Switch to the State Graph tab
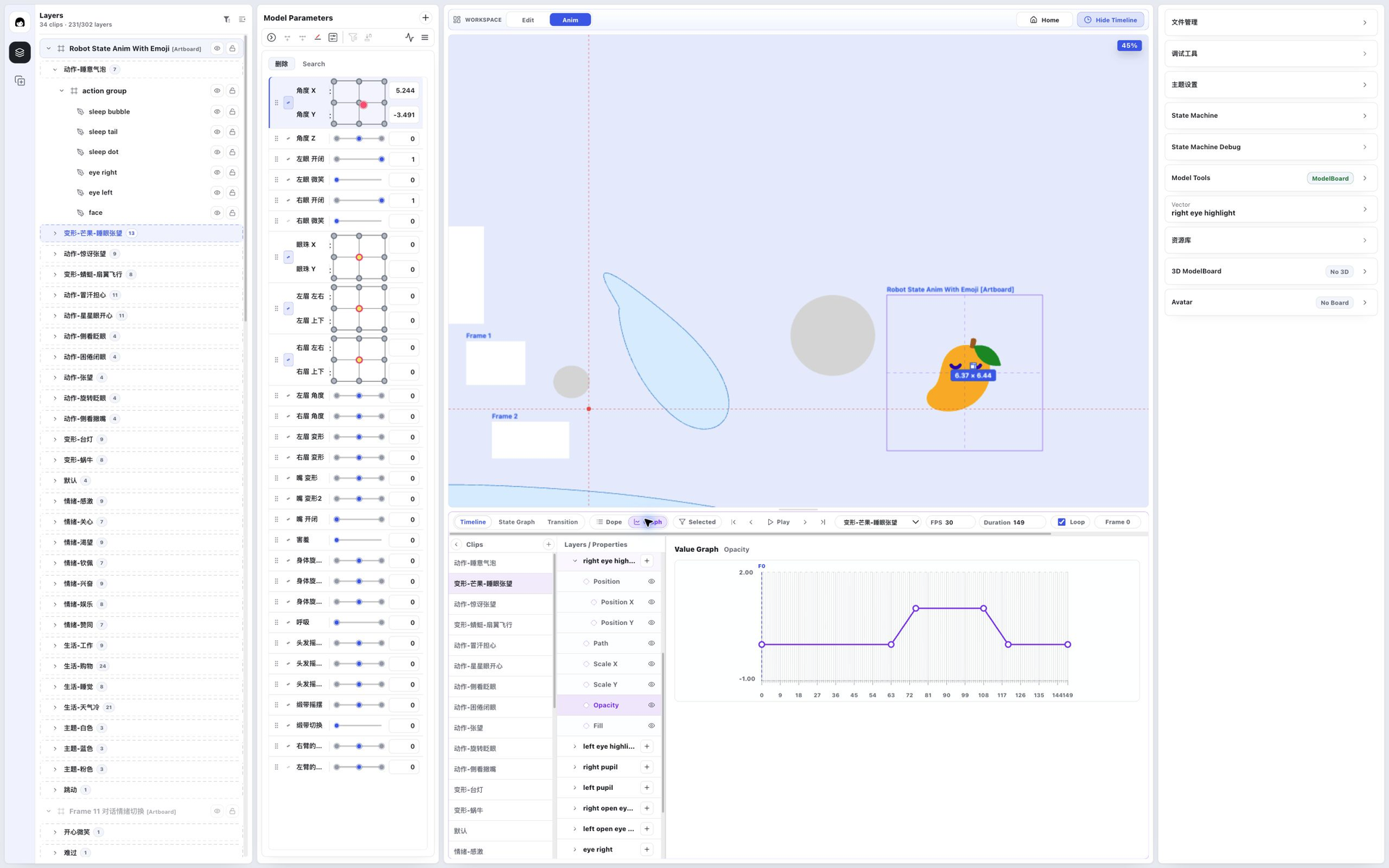Image resolution: width=1389 pixels, height=868 pixels. [x=517, y=522]
